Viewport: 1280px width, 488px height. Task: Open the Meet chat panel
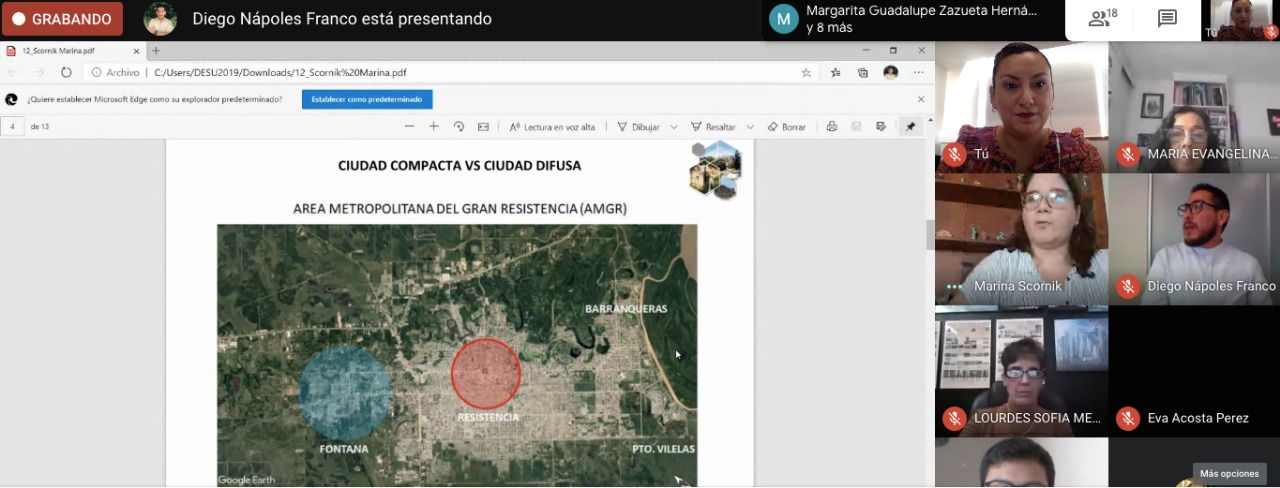[1167, 19]
